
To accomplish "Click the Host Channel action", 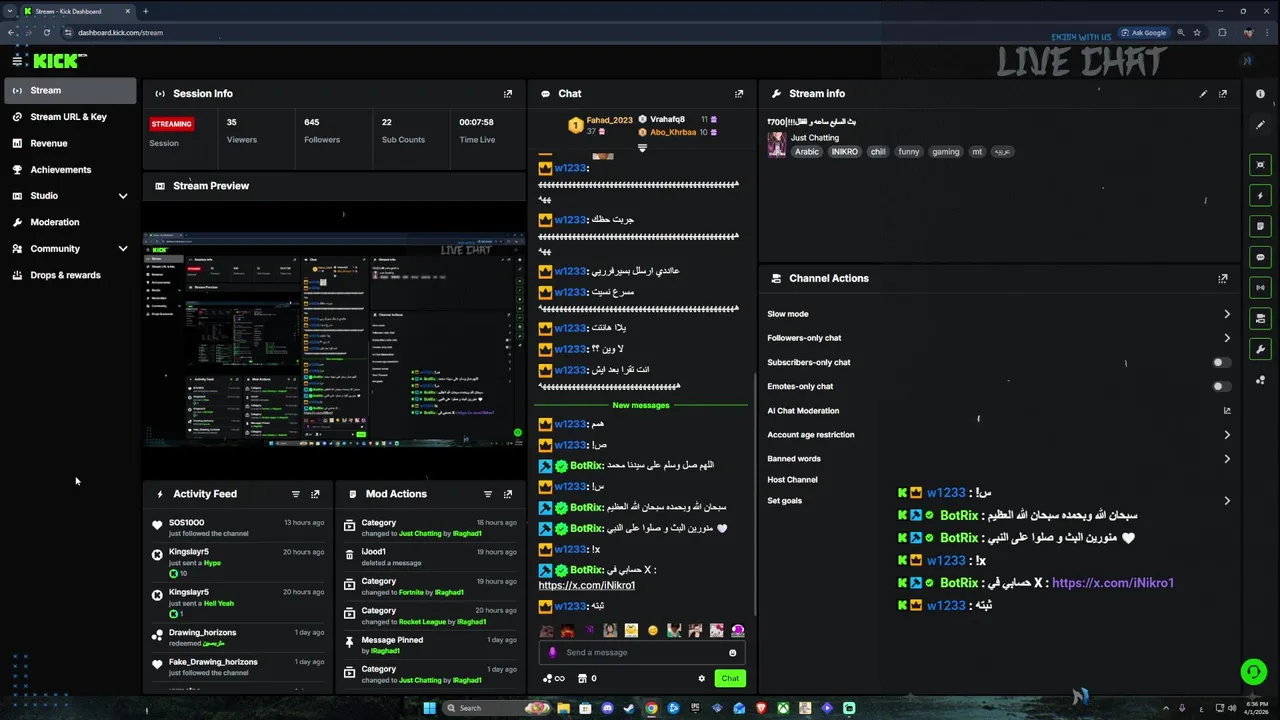I will point(792,480).
